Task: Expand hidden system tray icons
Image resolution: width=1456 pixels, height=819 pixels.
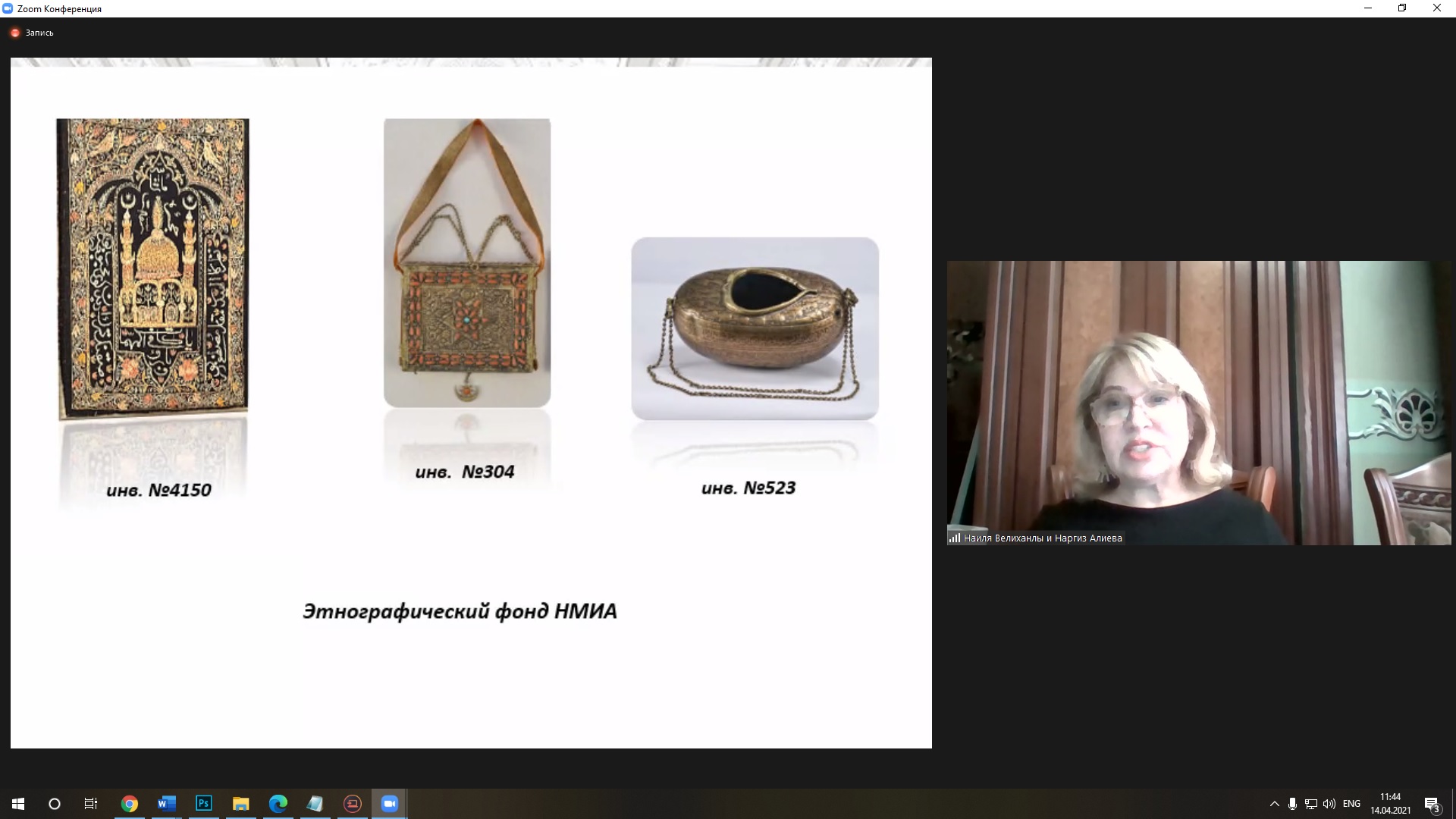Action: pos(1274,804)
